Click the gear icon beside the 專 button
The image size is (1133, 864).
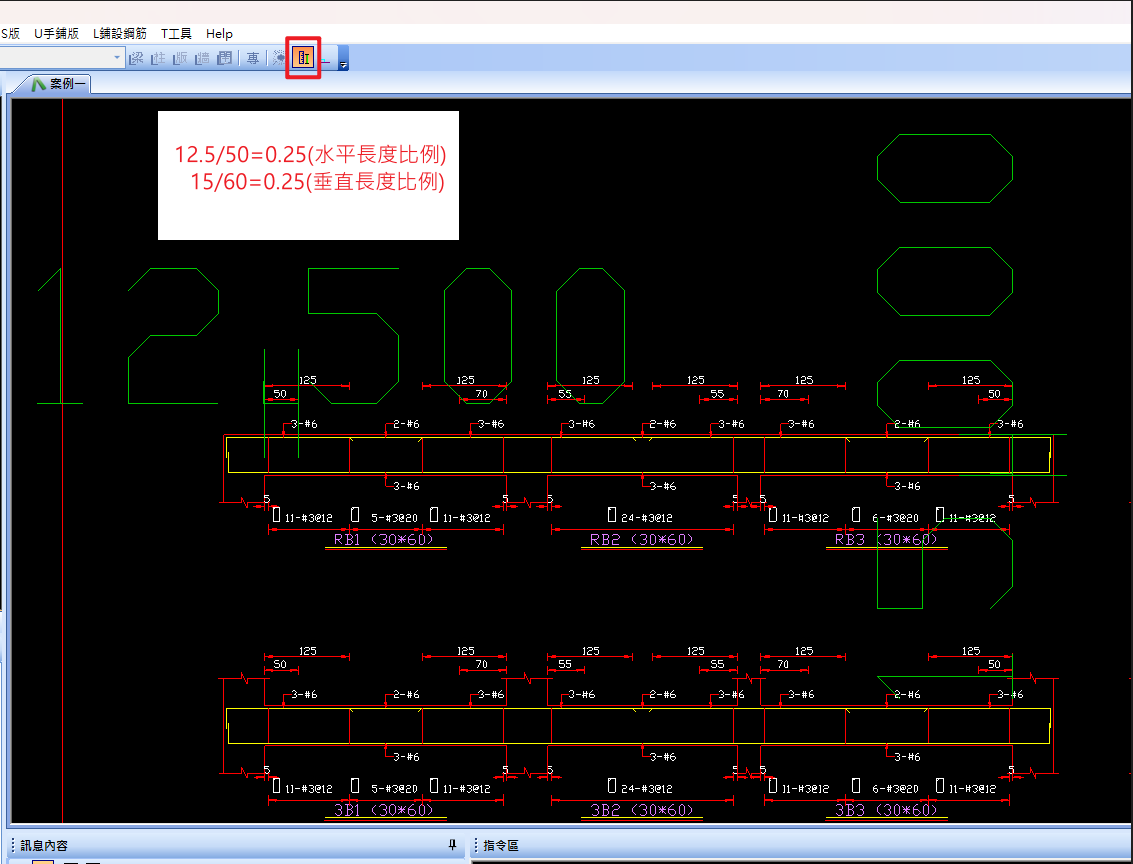click(279, 59)
